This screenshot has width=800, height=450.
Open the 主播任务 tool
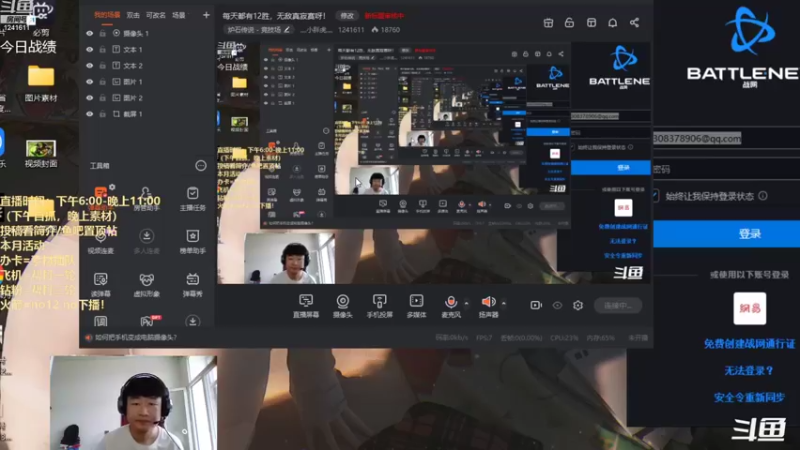(x=192, y=198)
